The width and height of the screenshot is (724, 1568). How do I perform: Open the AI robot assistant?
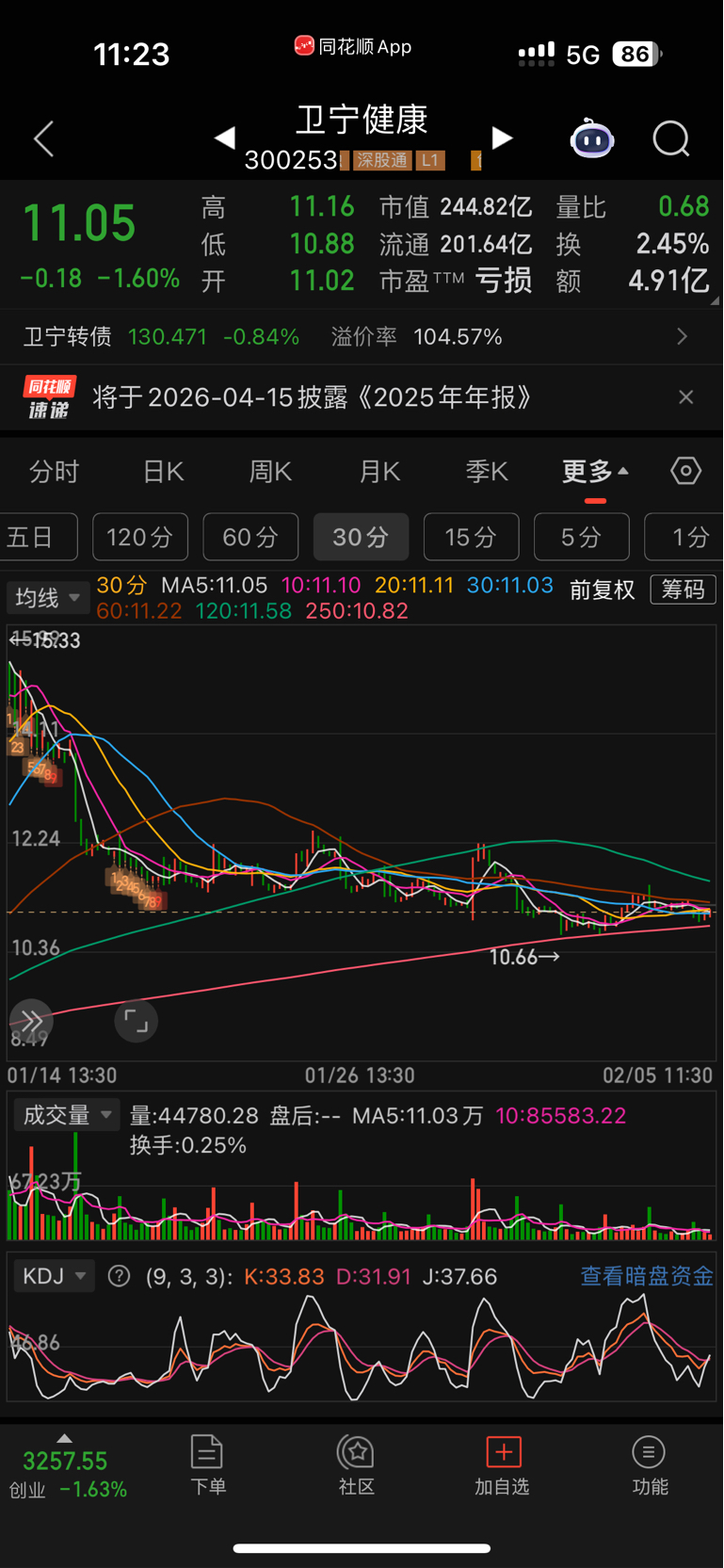tap(592, 138)
